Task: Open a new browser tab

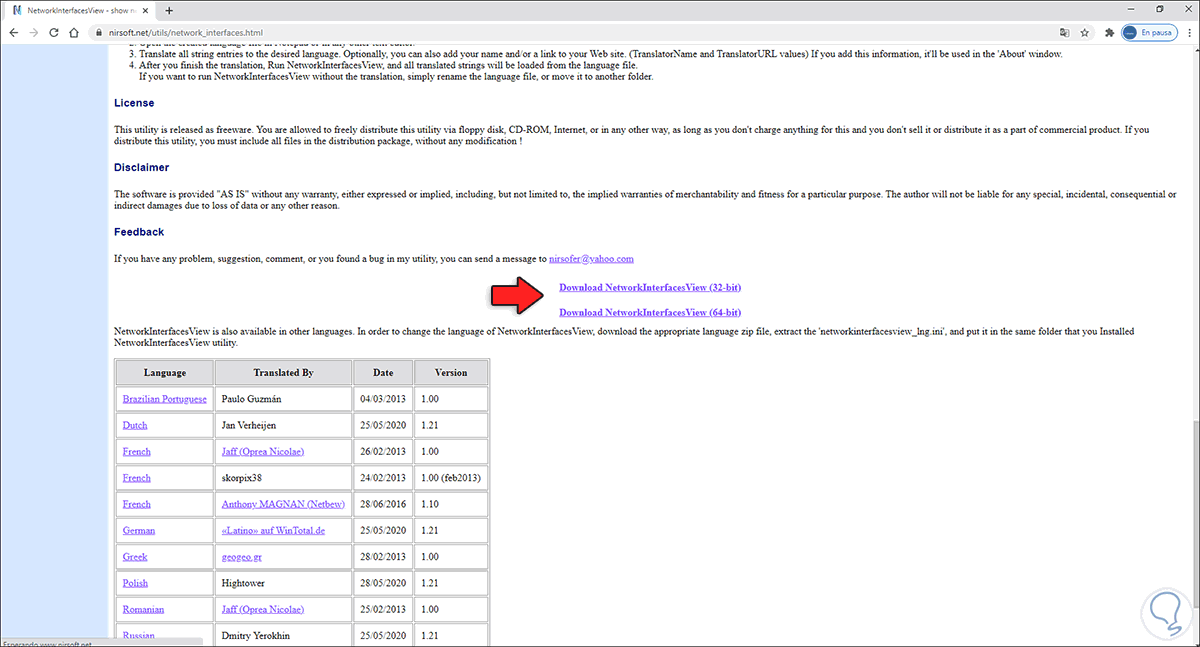Action: (168, 10)
